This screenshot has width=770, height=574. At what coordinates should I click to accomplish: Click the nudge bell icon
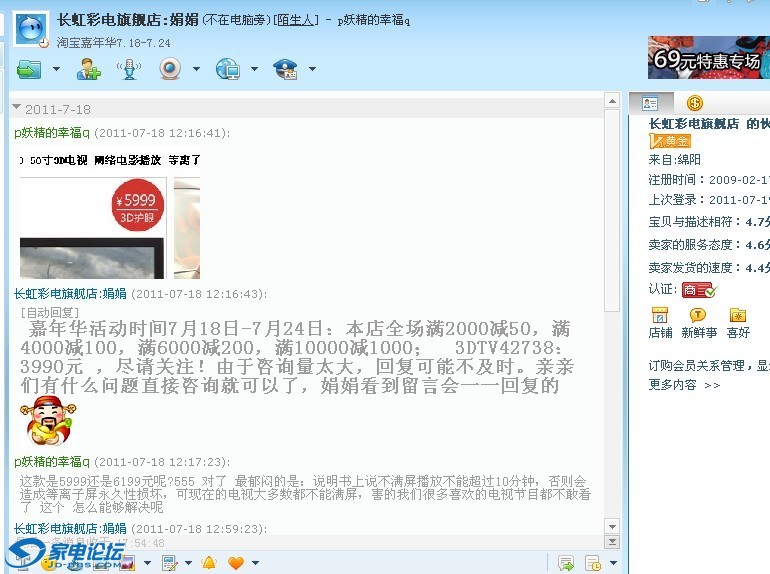[209, 563]
